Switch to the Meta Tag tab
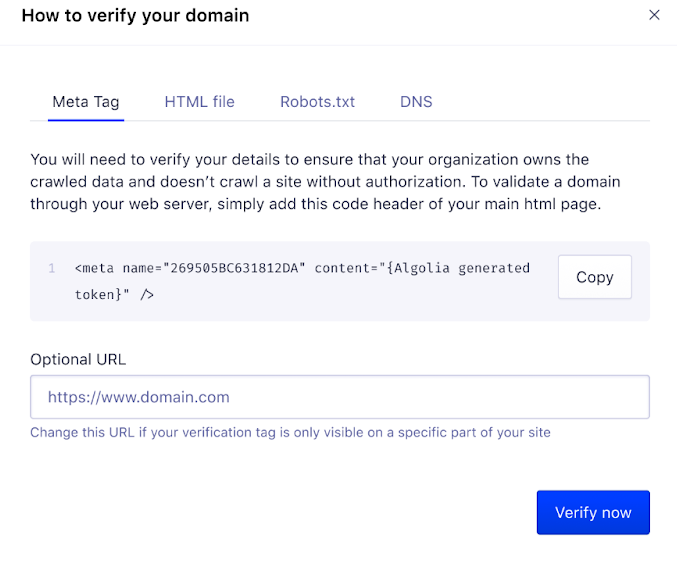This screenshot has height=562, width=677. (85, 102)
